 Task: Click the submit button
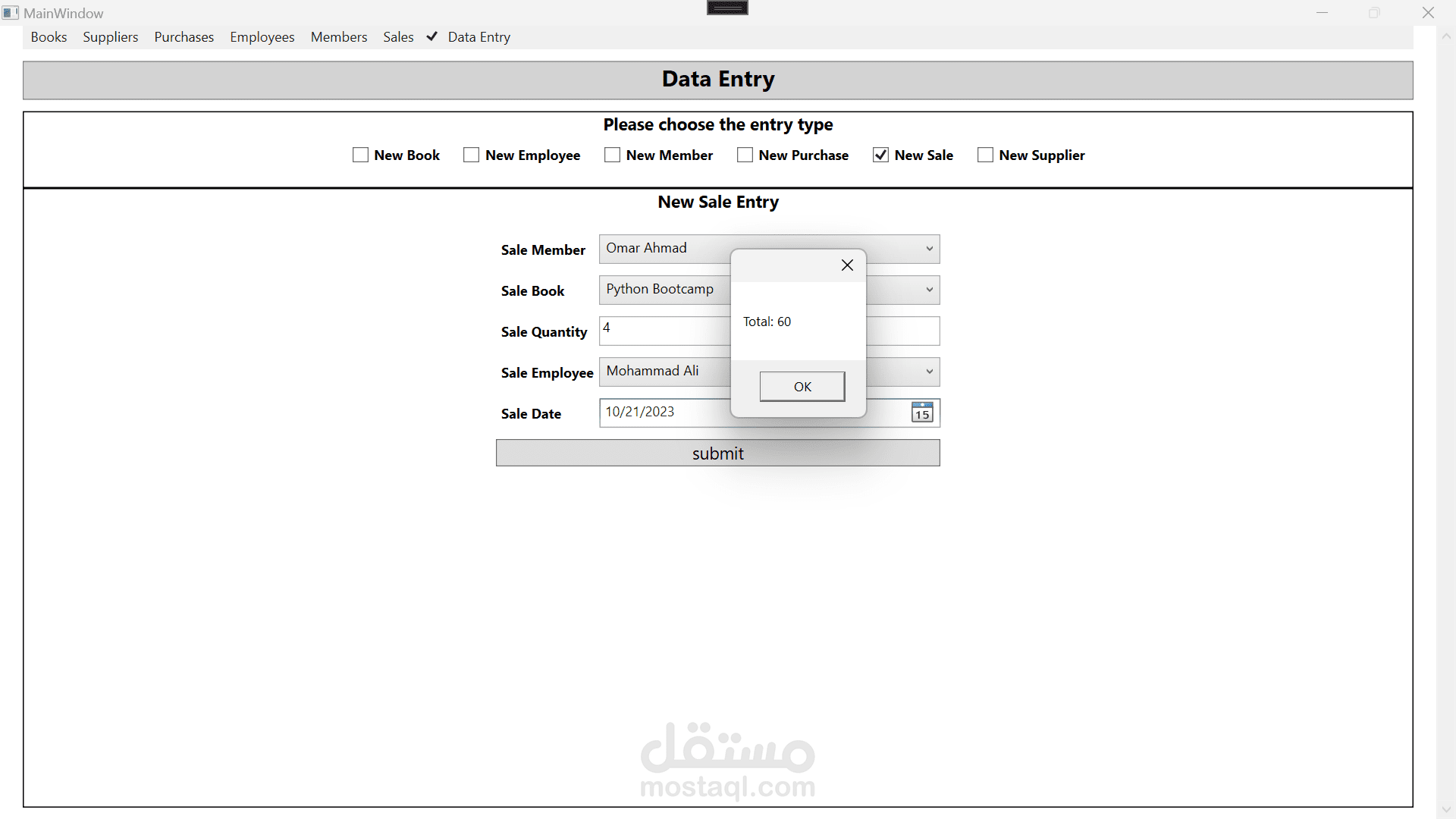[x=717, y=453]
